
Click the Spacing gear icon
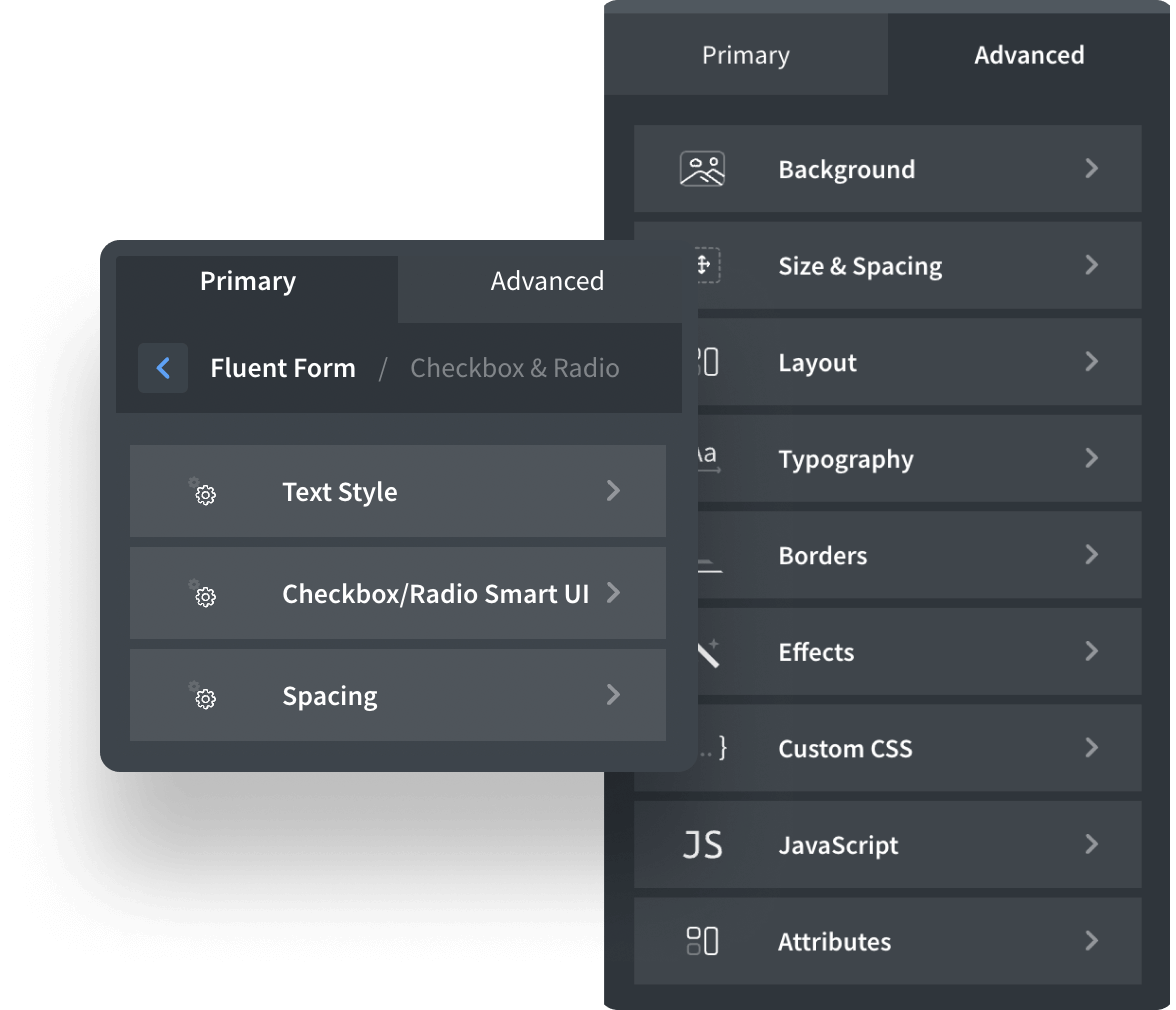coord(205,697)
